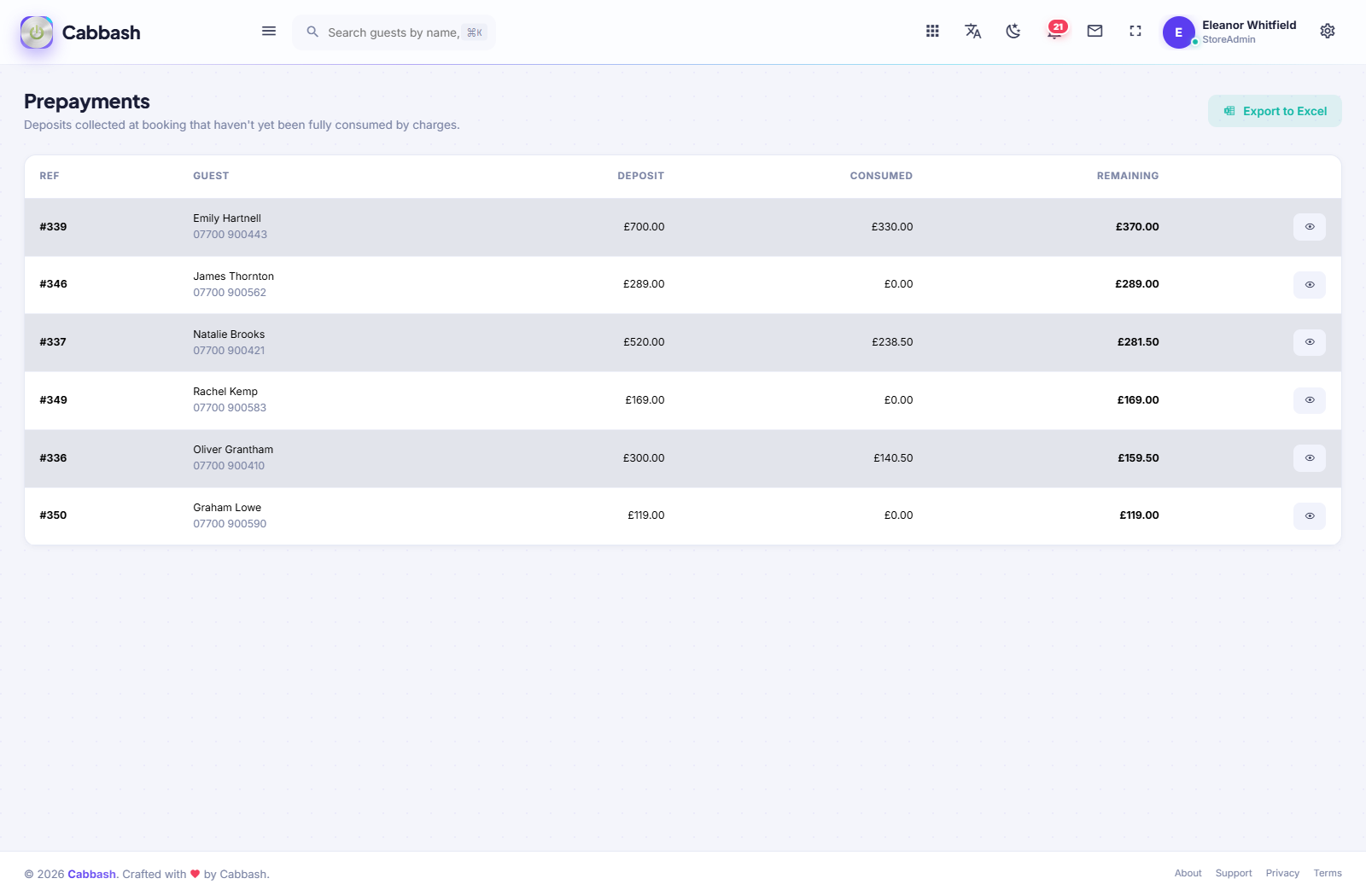This screenshot has height=896, width=1366.
Task: Click the £140.50 consumed amount
Action: point(893,458)
